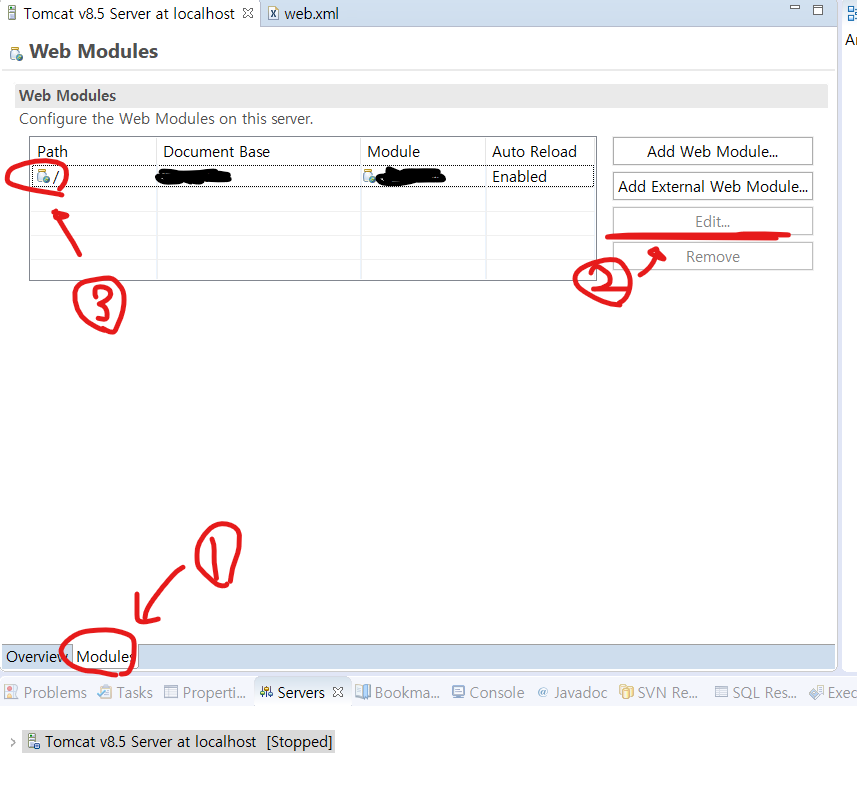Click the Problems view icon

click(11, 692)
